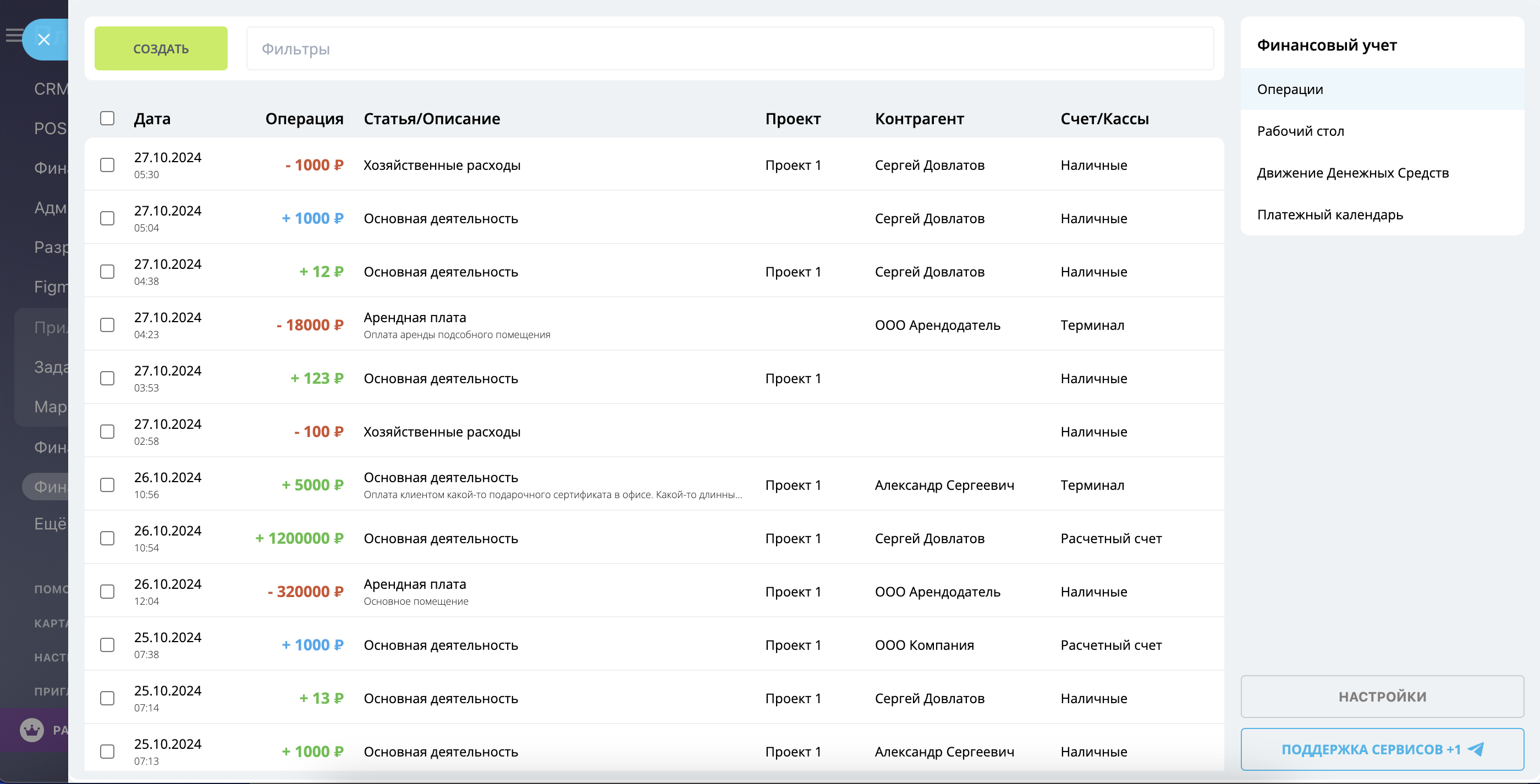Viewport: 1540px width, 784px height.
Task: Click the crown icon at sidebar bottom
Action: (x=32, y=730)
